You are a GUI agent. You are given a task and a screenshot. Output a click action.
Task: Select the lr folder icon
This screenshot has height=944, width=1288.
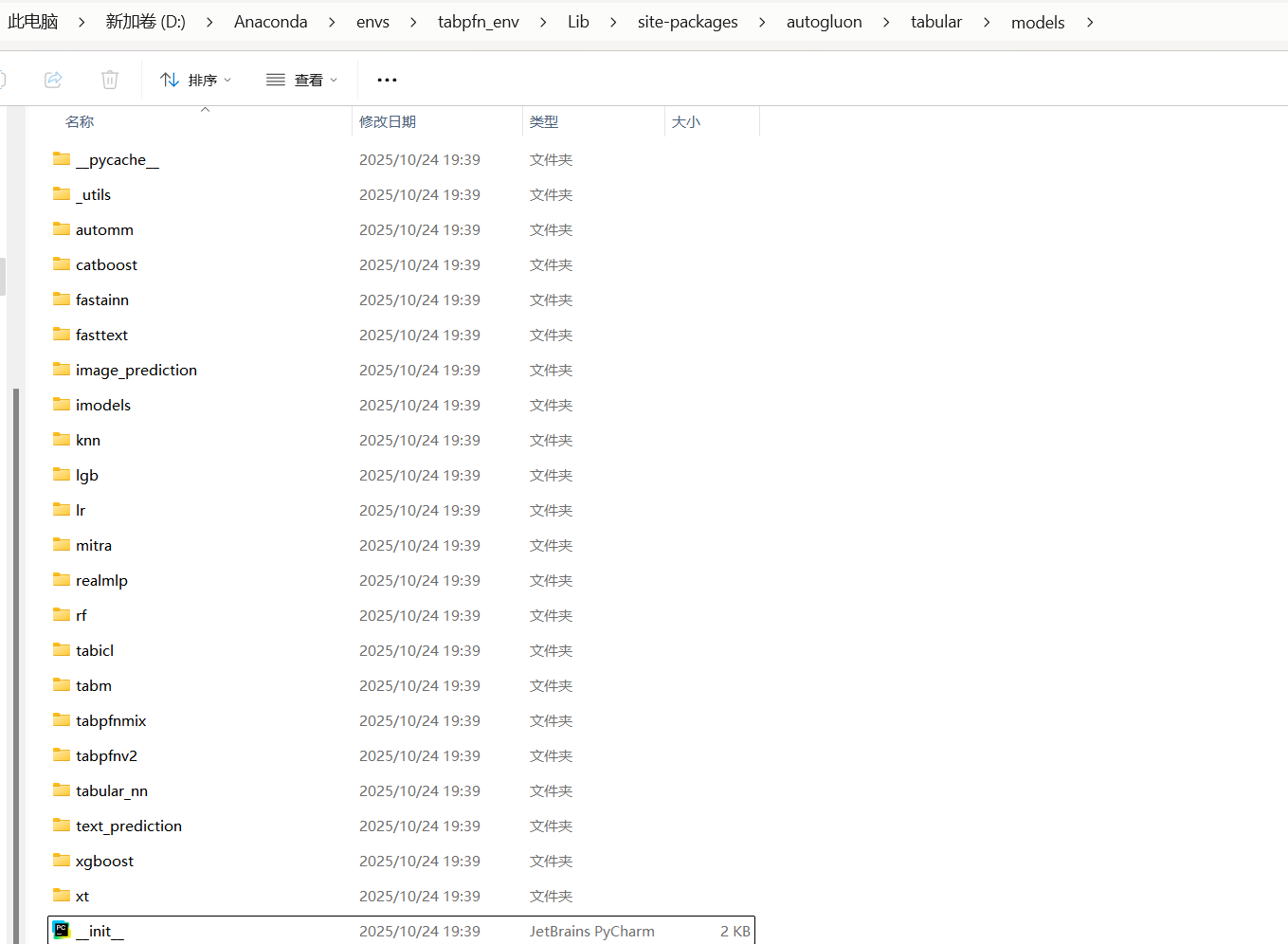click(62, 509)
